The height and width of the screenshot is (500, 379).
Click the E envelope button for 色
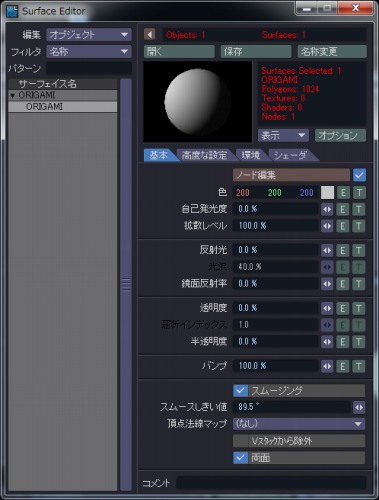(343, 193)
